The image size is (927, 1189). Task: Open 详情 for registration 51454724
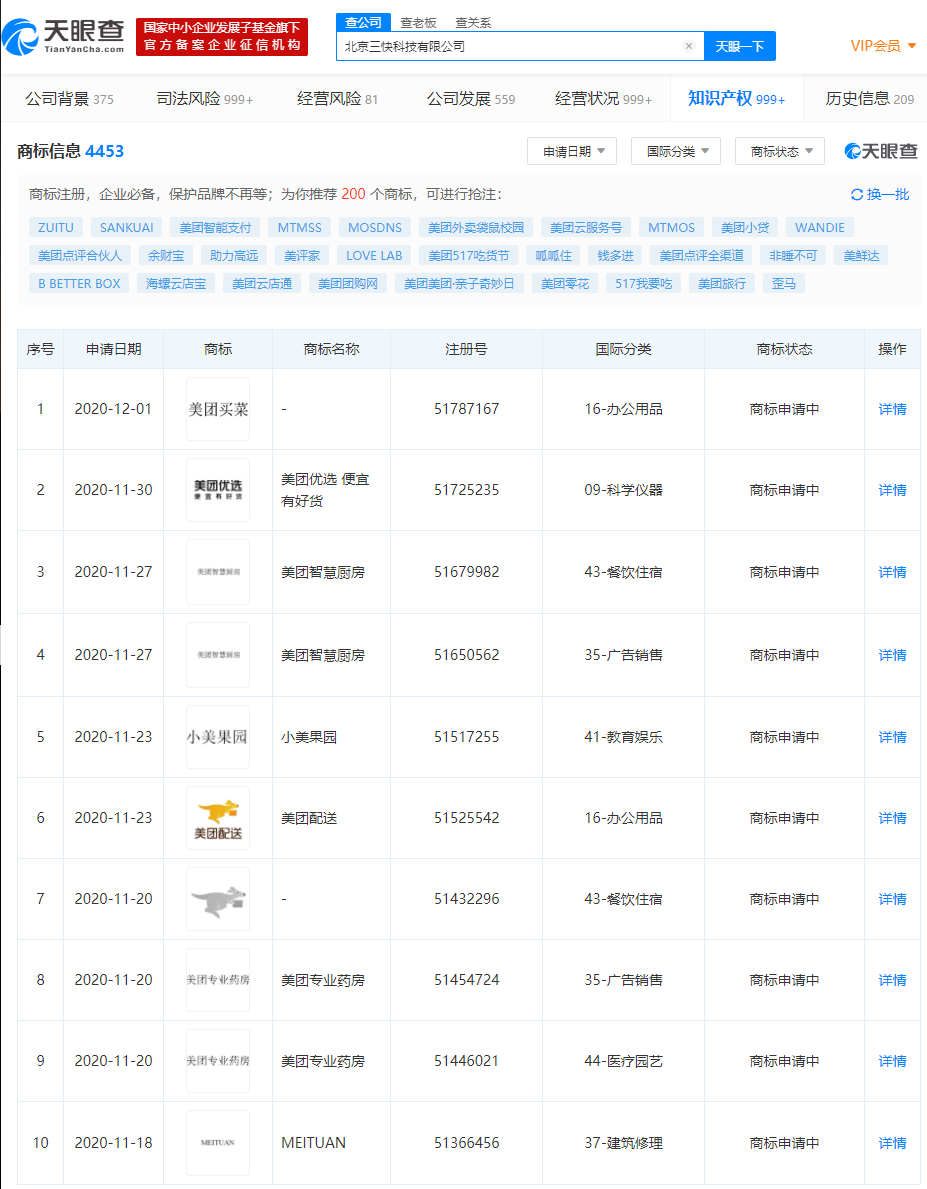[892, 980]
